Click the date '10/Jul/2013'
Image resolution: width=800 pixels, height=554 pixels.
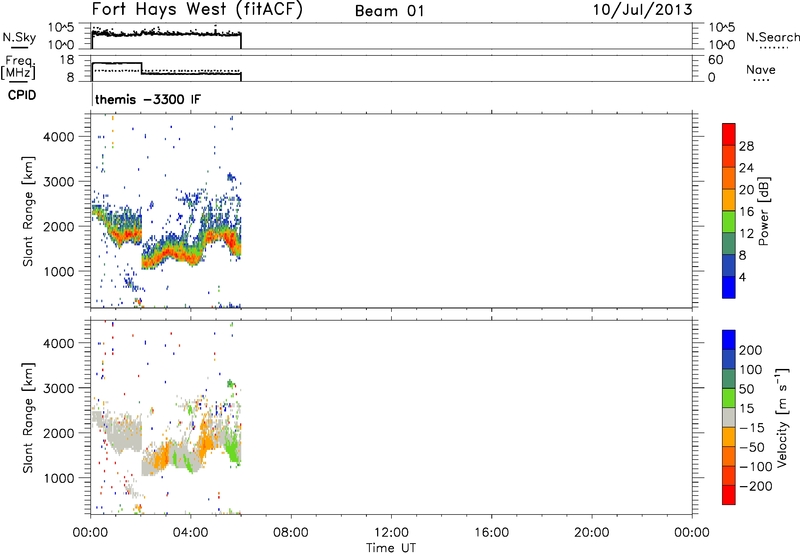tap(643, 10)
